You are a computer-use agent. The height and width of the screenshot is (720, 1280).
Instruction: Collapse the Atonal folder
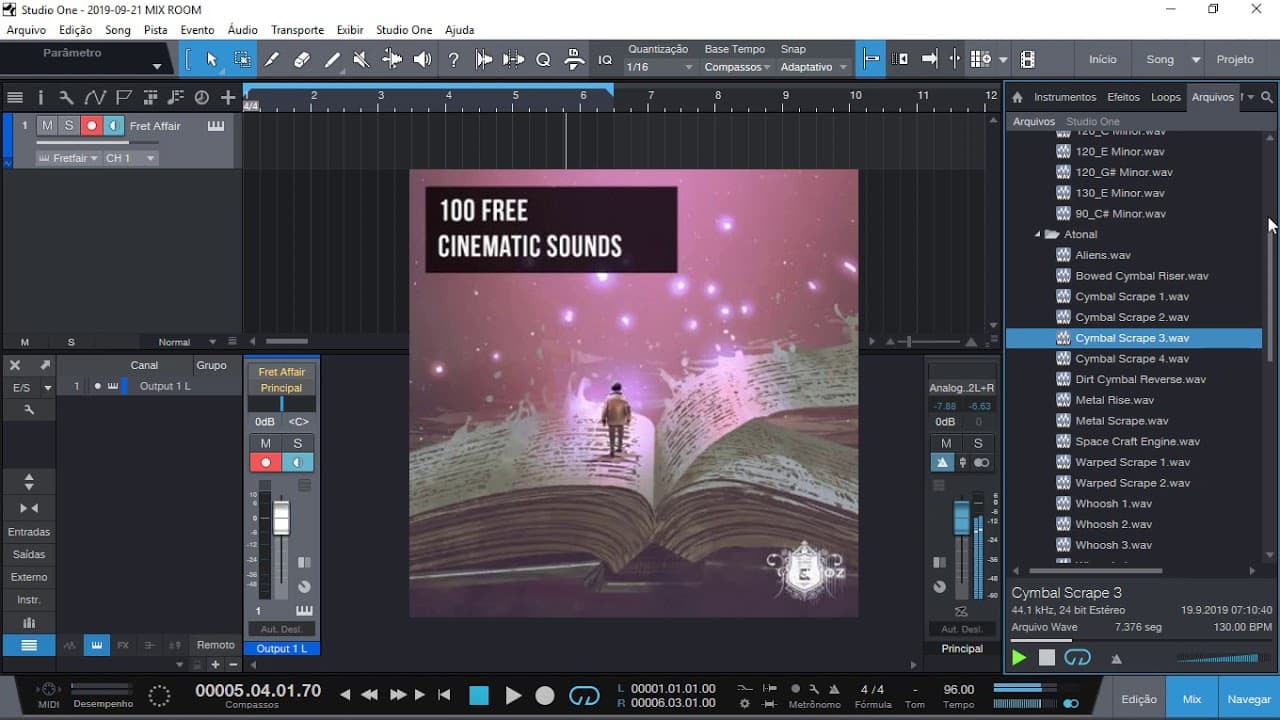[1037, 234]
